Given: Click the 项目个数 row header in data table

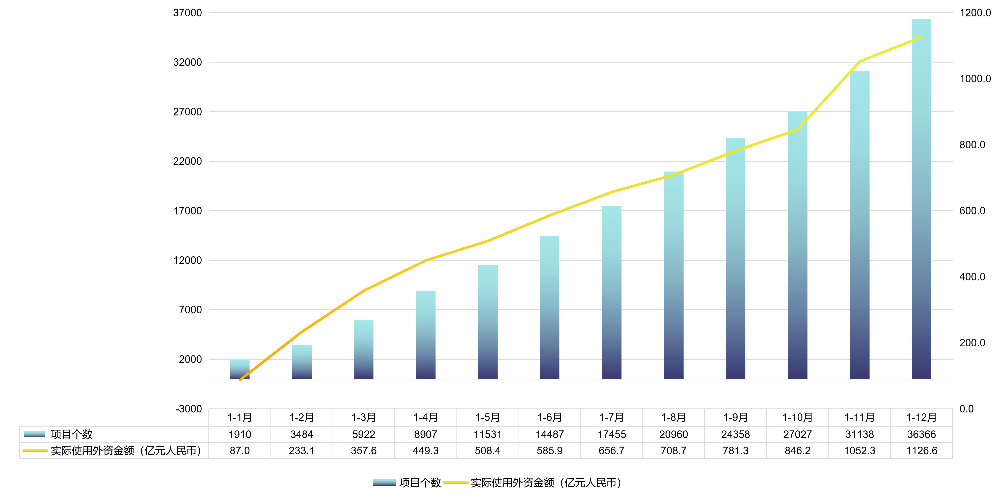Looking at the screenshot, I should (x=71, y=434).
